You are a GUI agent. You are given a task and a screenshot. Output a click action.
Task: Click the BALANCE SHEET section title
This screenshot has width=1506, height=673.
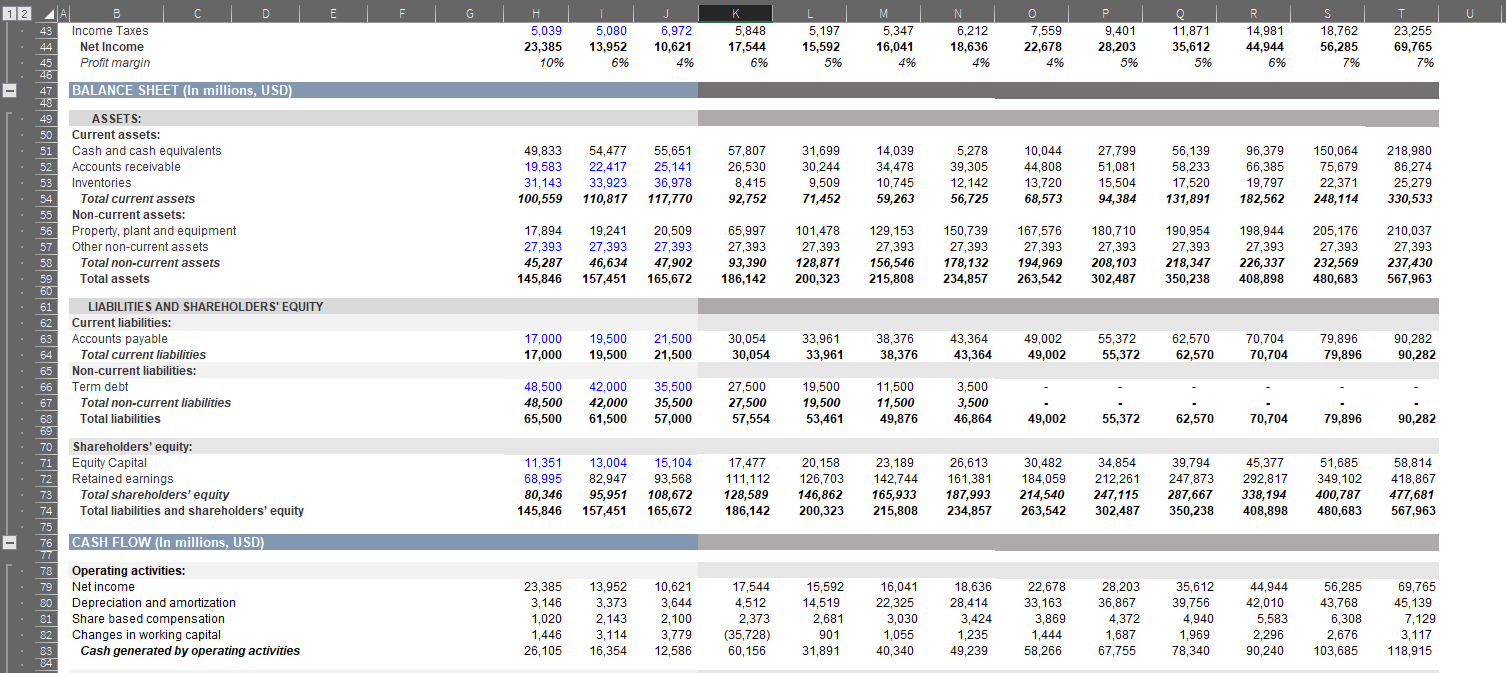pyautogui.click(x=181, y=91)
